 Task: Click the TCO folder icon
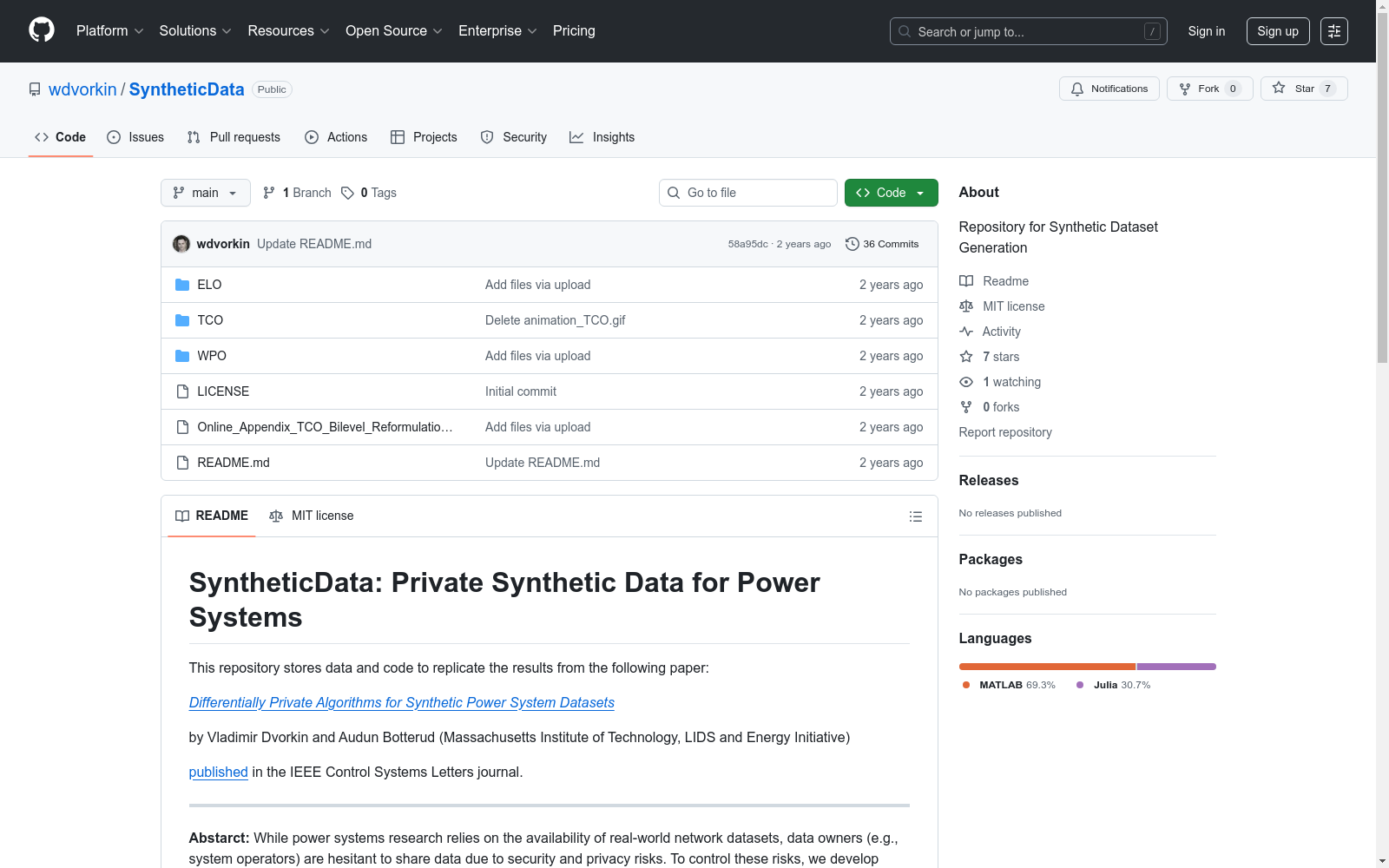point(182,320)
